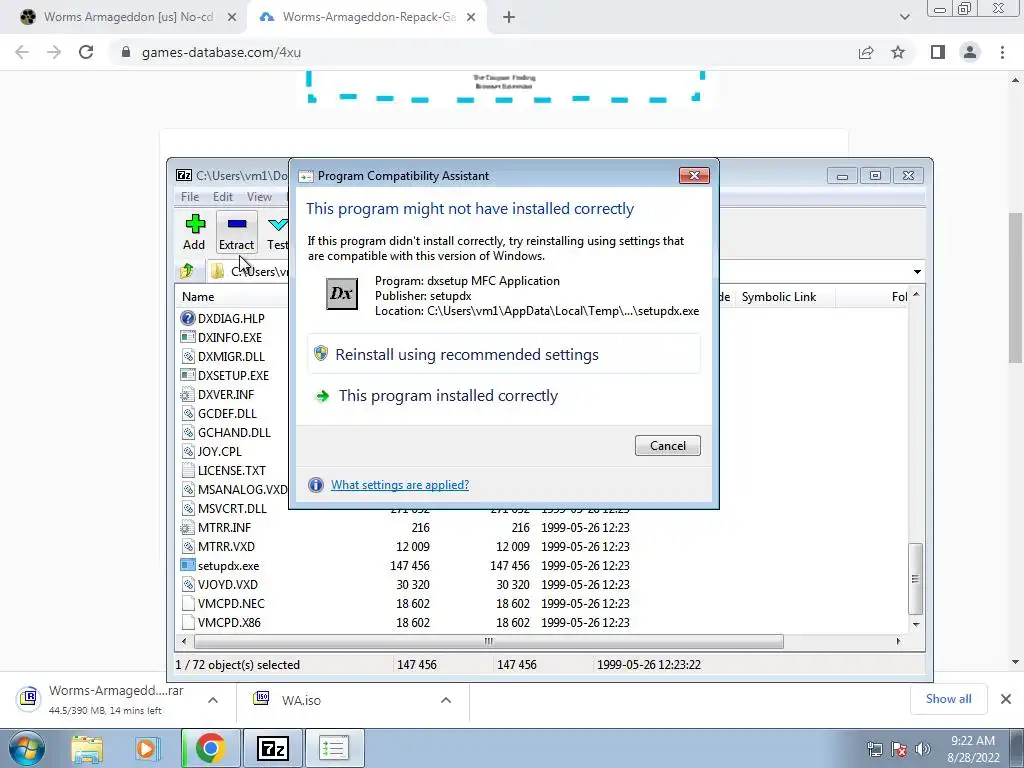1024x768 pixels.
Task: Select DXVER.INF in the file list
Action: (225, 394)
